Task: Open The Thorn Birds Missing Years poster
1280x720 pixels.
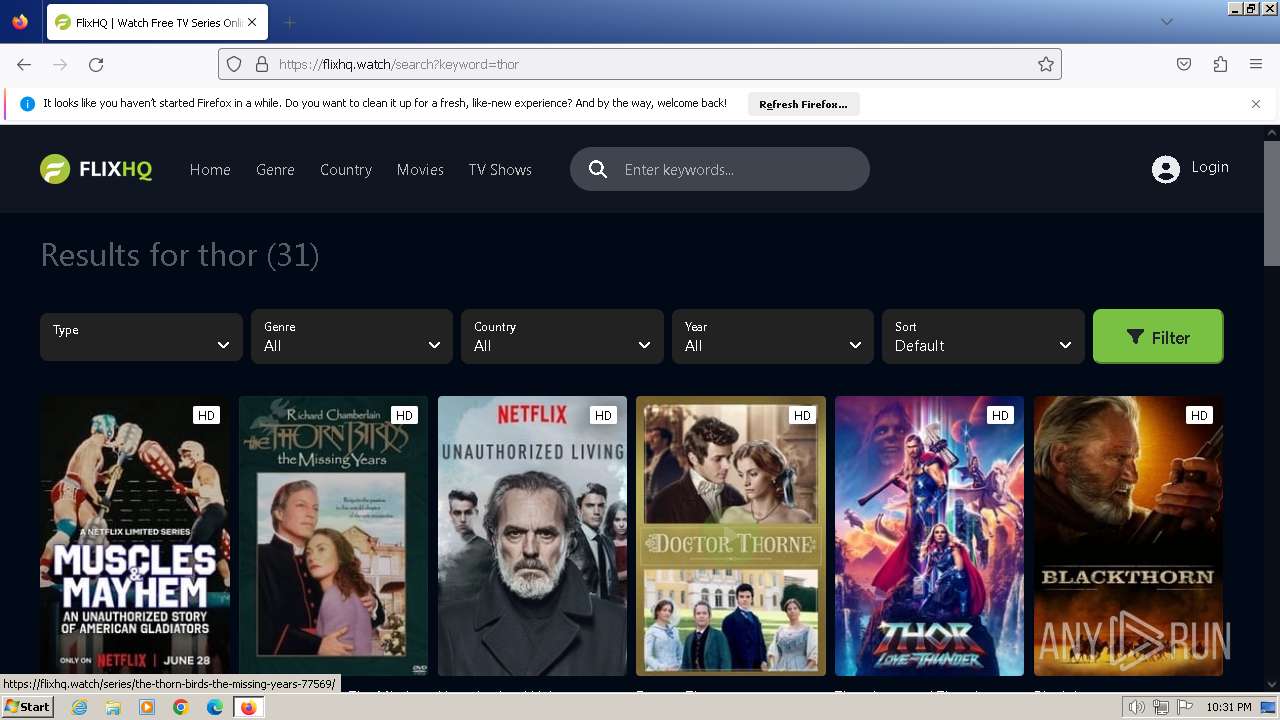Action: click(333, 536)
